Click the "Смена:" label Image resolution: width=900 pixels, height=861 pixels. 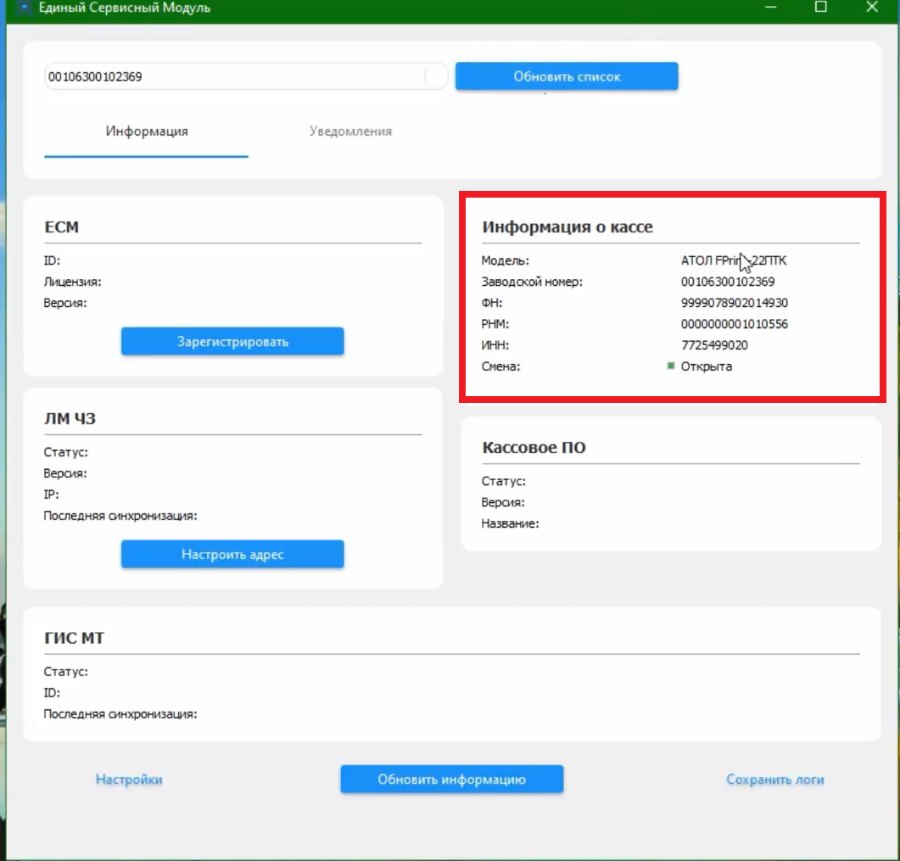tap(501, 366)
